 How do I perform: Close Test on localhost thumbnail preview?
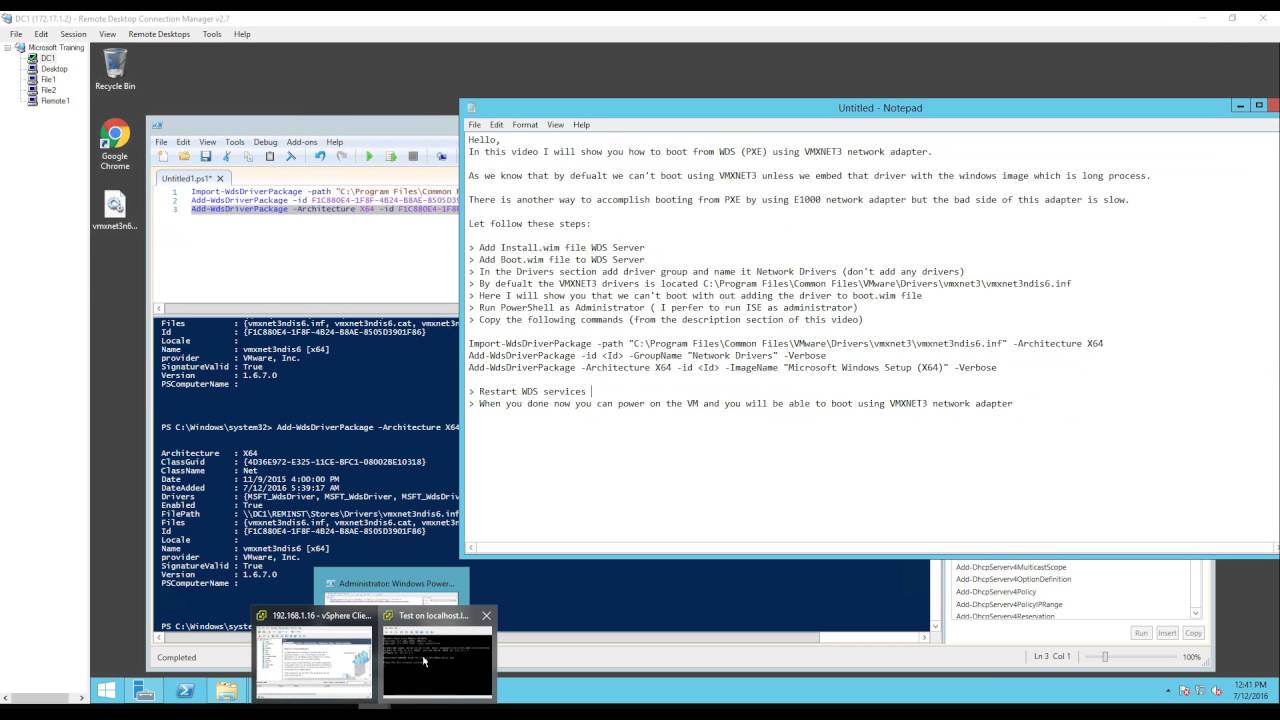[x=486, y=616]
